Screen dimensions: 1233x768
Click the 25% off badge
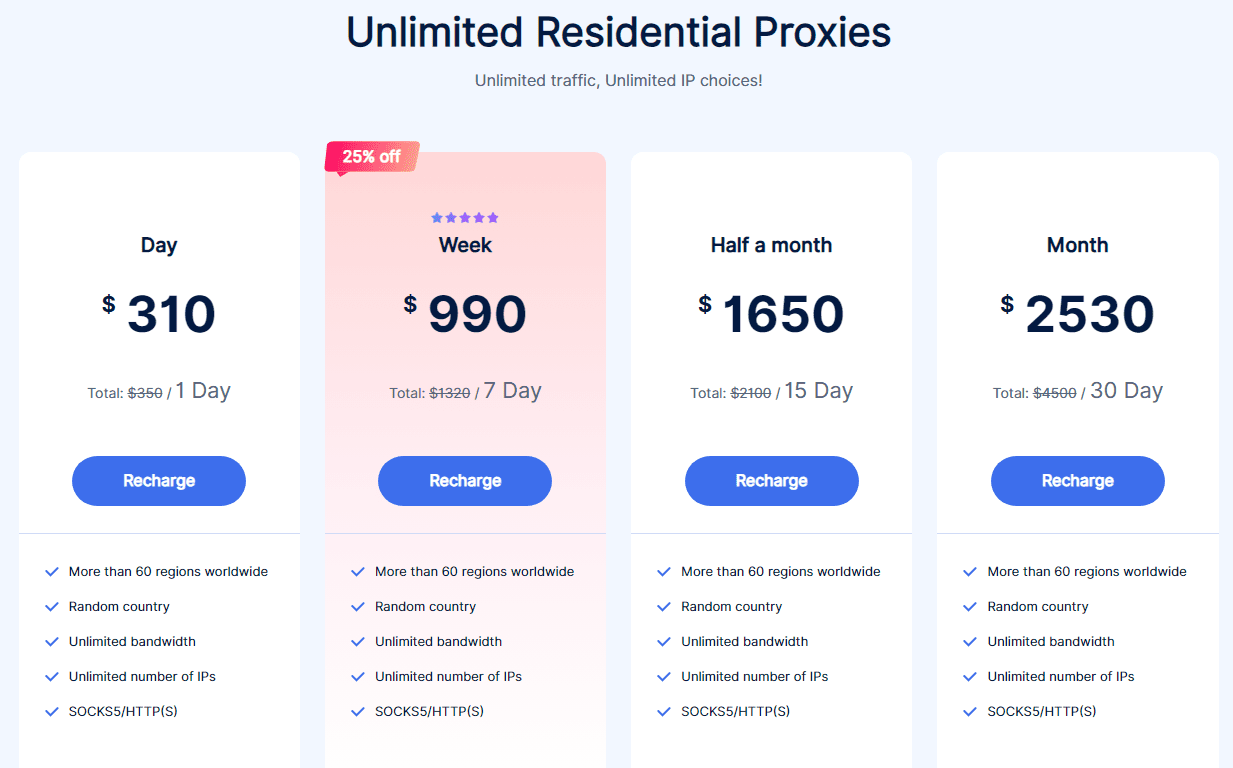(x=371, y=157)
